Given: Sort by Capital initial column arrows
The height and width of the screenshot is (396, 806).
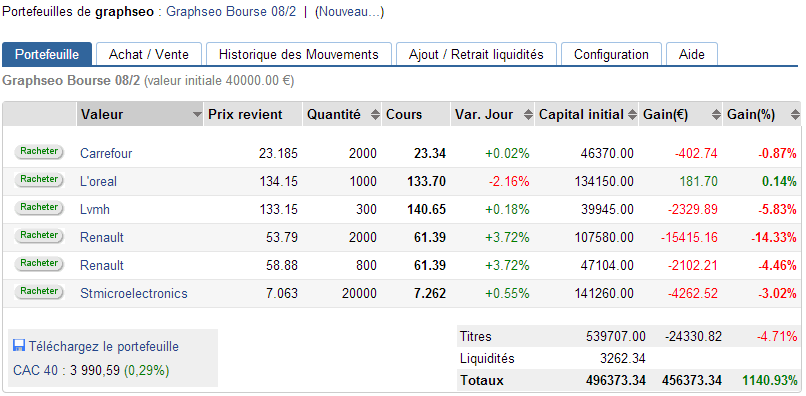Looking at the screenshot, I should point(632,115).
